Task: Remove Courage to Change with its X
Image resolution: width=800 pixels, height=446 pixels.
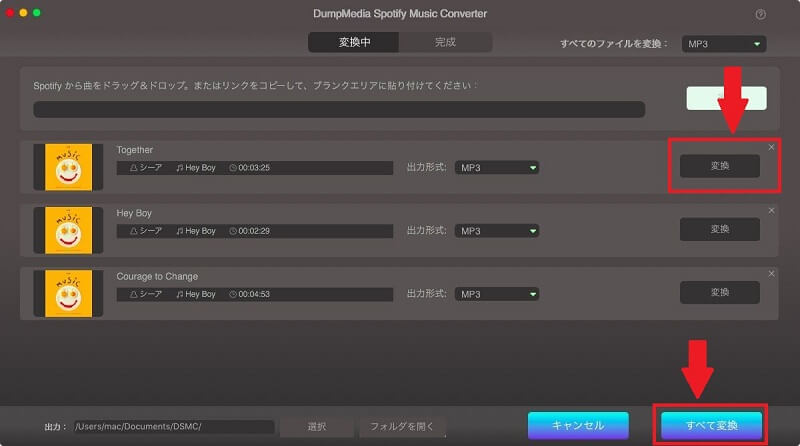Action: [771, 274]
